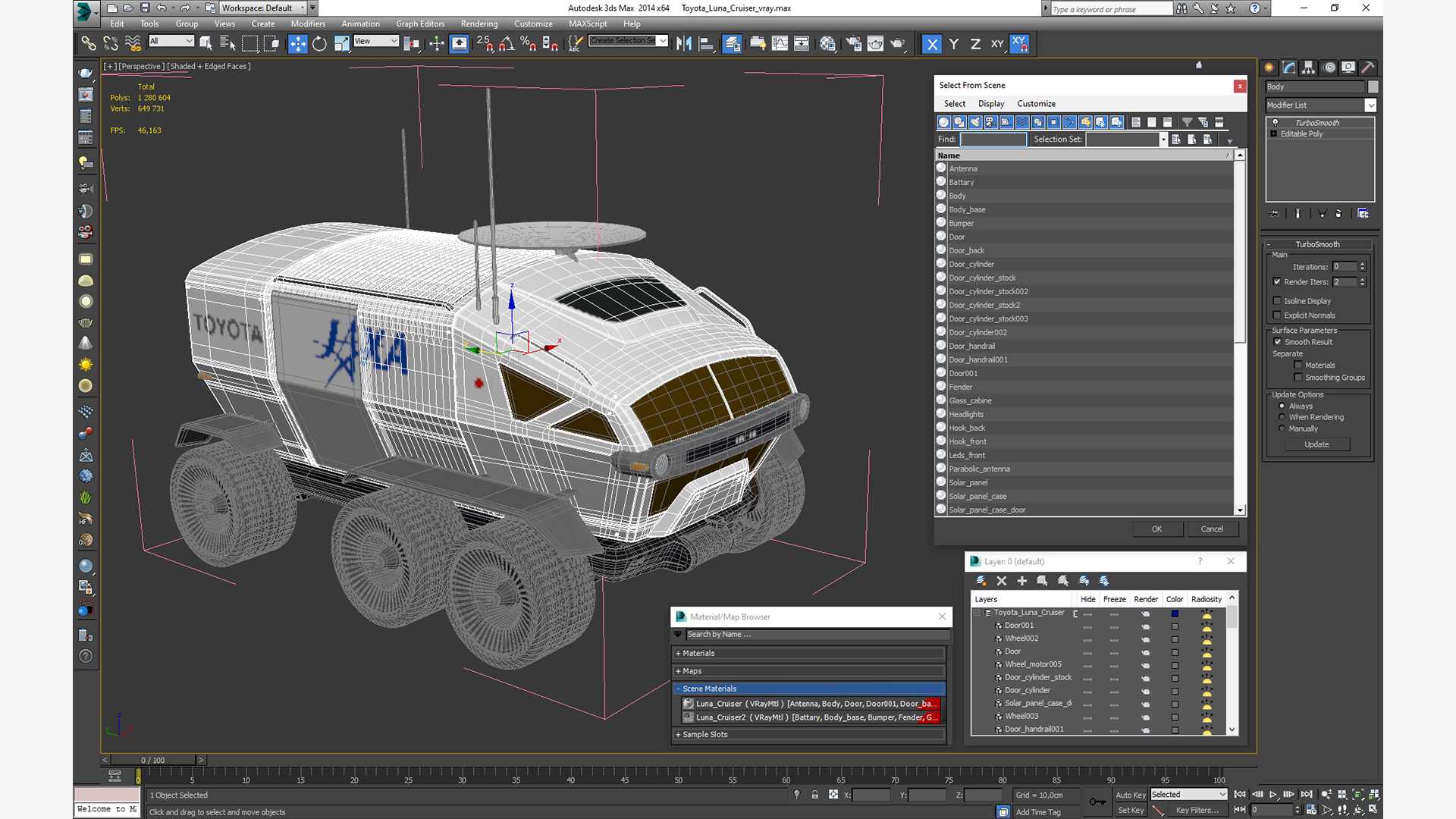Click Play Animation button
1456x819 pixels.
coord(1273,795)
